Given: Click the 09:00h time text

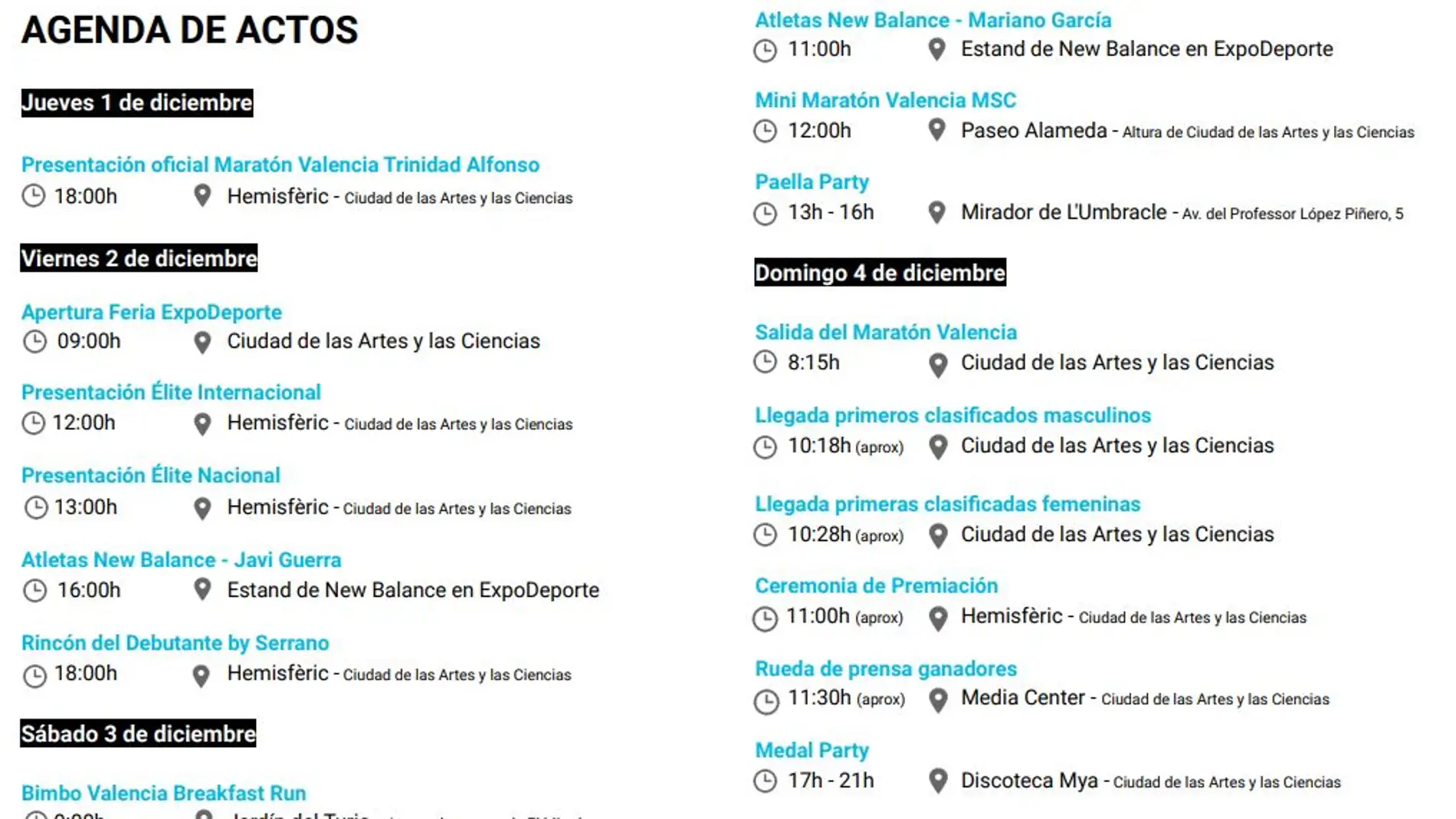Looking at the screenshot, I should (89, 341).
